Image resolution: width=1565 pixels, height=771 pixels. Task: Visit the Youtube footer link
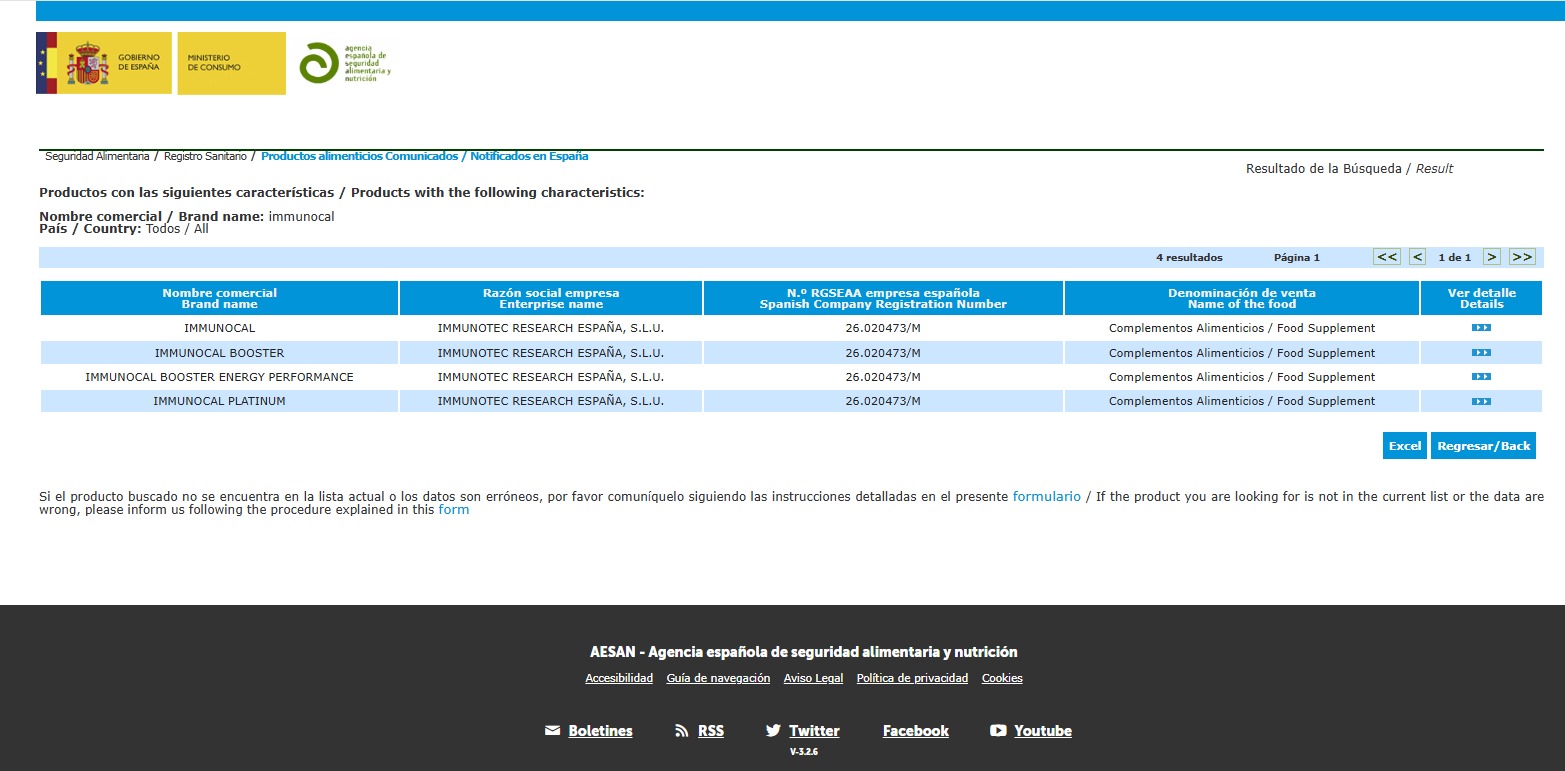coord(1042,731)
